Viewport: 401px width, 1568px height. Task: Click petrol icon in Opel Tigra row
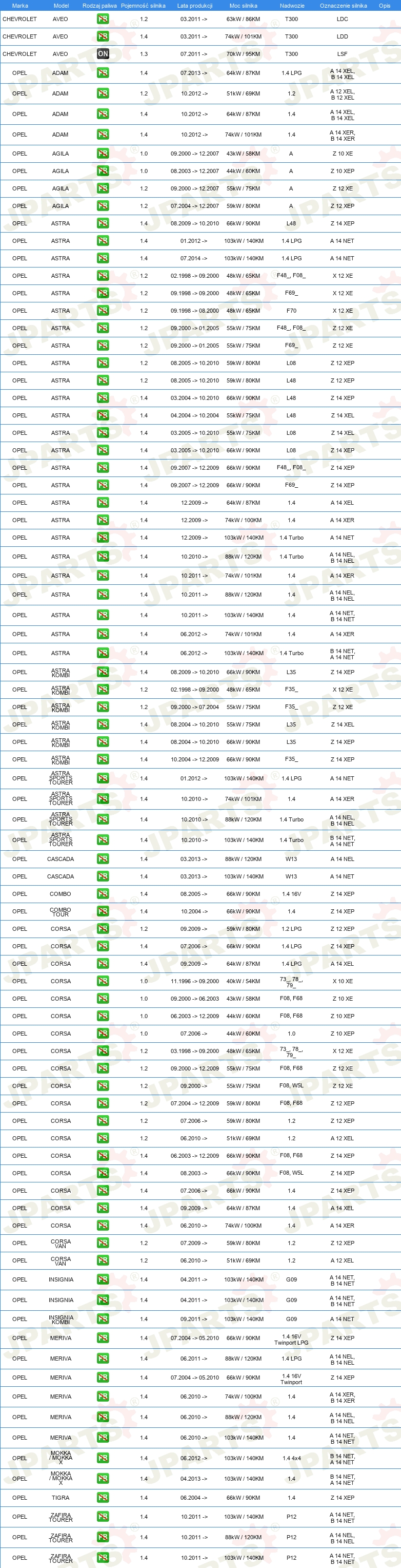tap(103, 1497)
